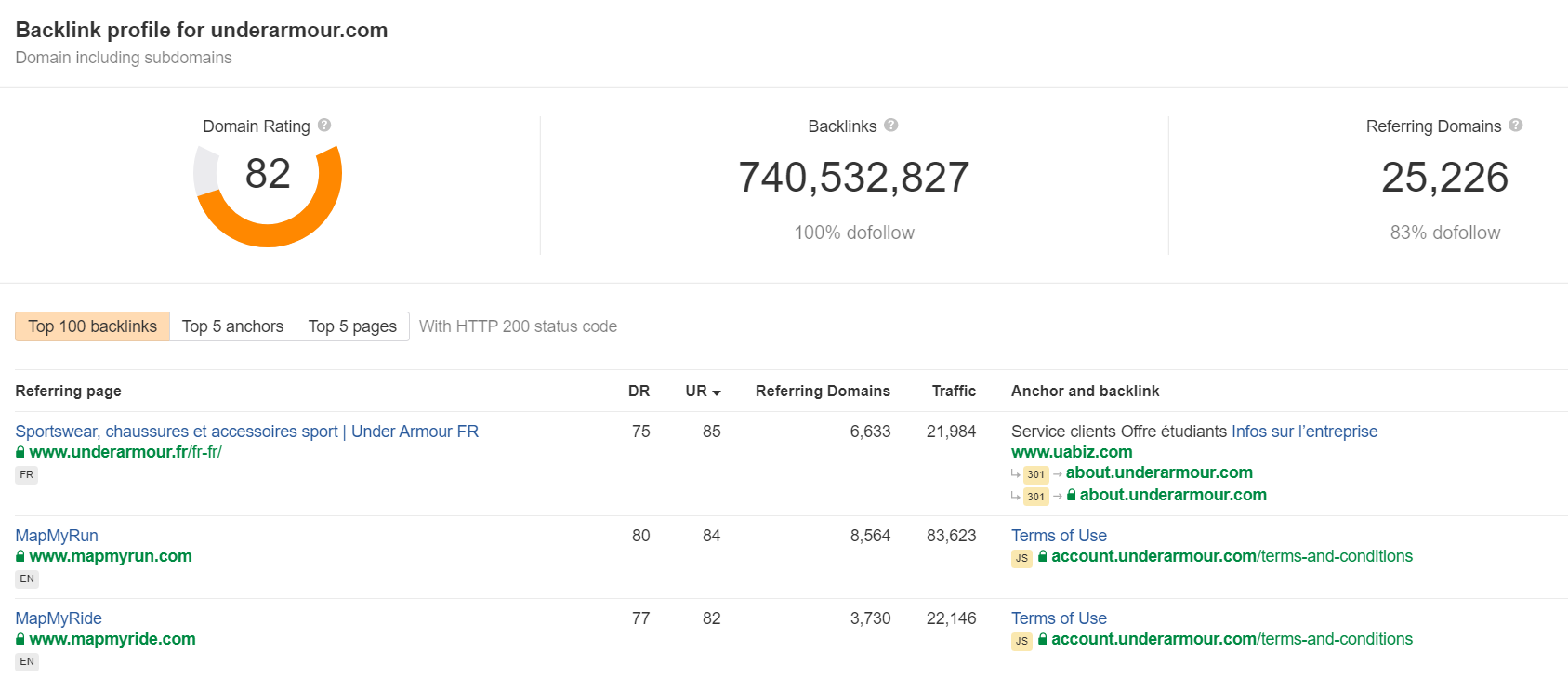The height and width of the screenshot is (678, 1568).
Task: Open the first about.underarmour.com redirect link
Action: tap(1159, 472)
